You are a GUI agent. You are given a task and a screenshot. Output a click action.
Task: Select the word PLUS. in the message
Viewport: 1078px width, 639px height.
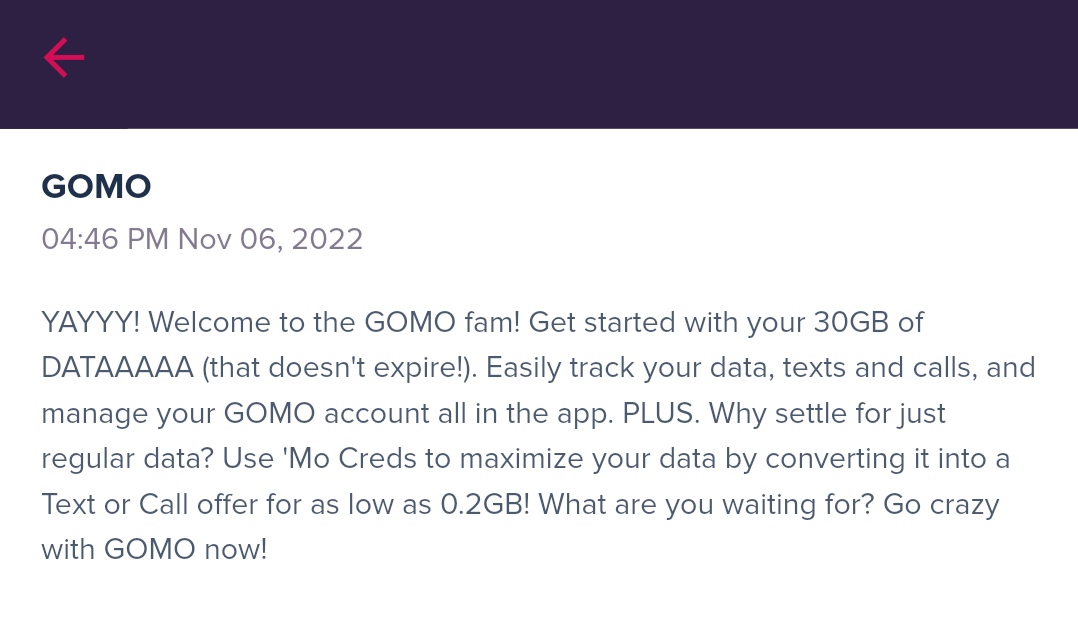click(661, 413)
